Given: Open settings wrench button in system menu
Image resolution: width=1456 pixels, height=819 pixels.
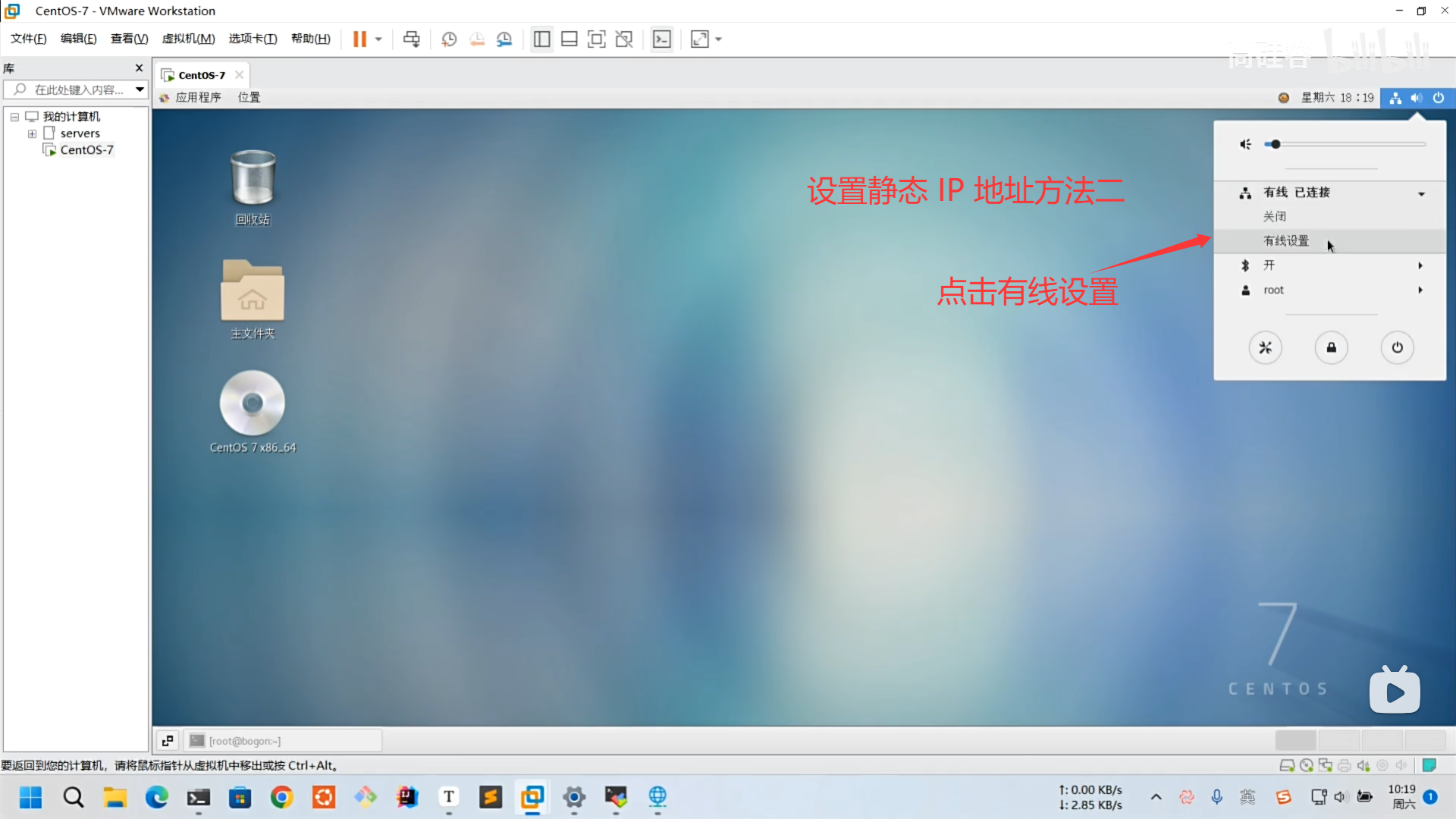Looking at the screenshot, I should coord(1265,347).
